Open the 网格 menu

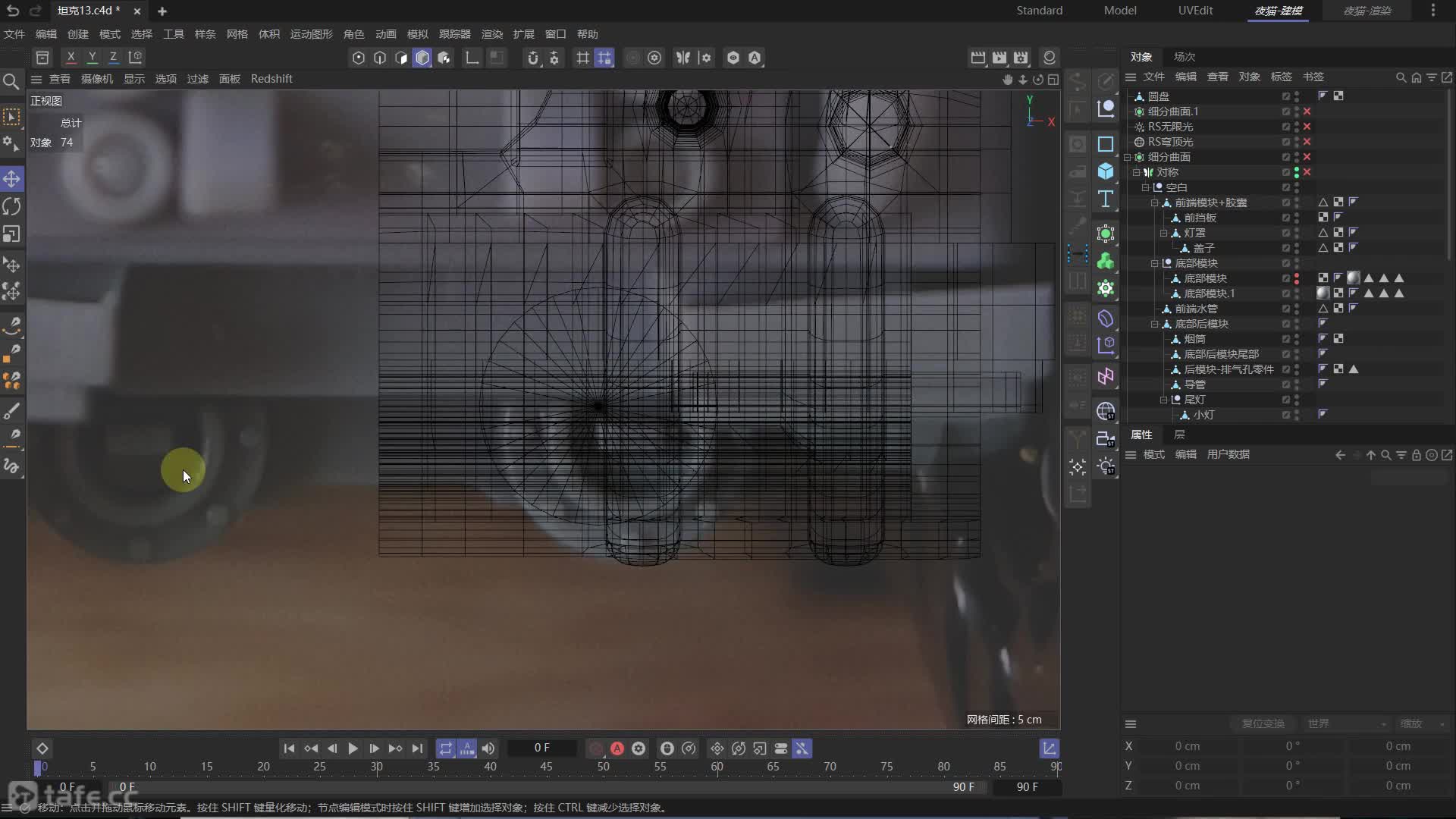(x=237, y=34)
